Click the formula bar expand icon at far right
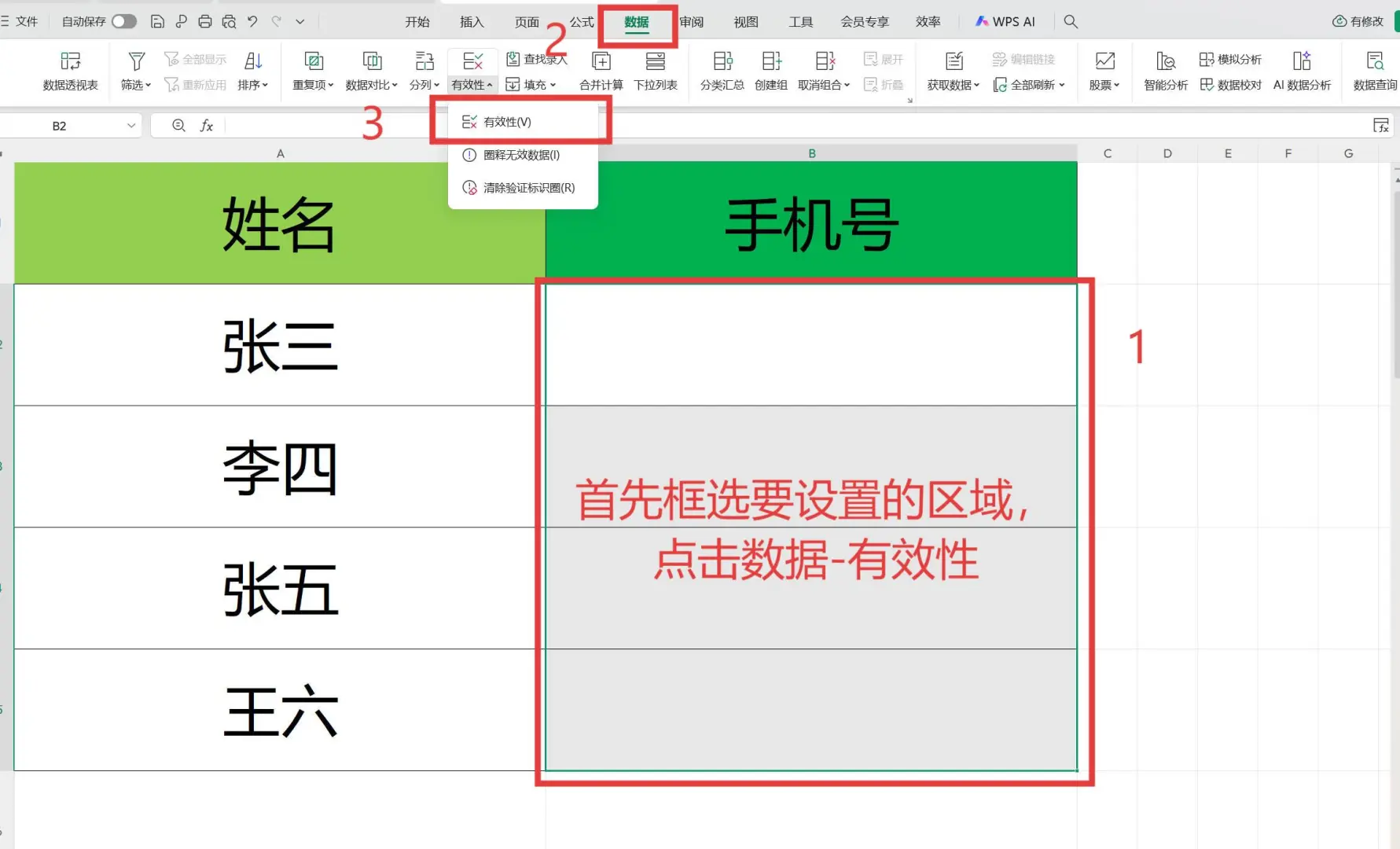This screenshot has height=849, width=1400. point(1380,126)
